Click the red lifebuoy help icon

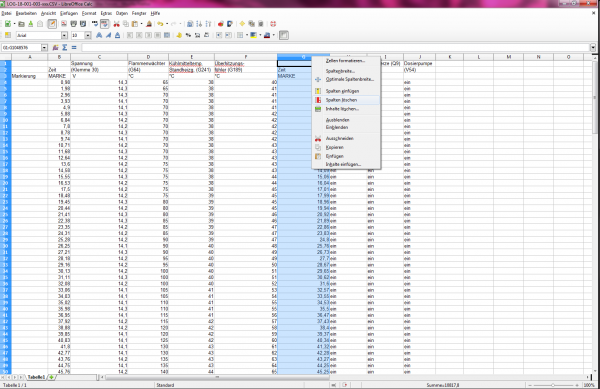click(273, 24)
